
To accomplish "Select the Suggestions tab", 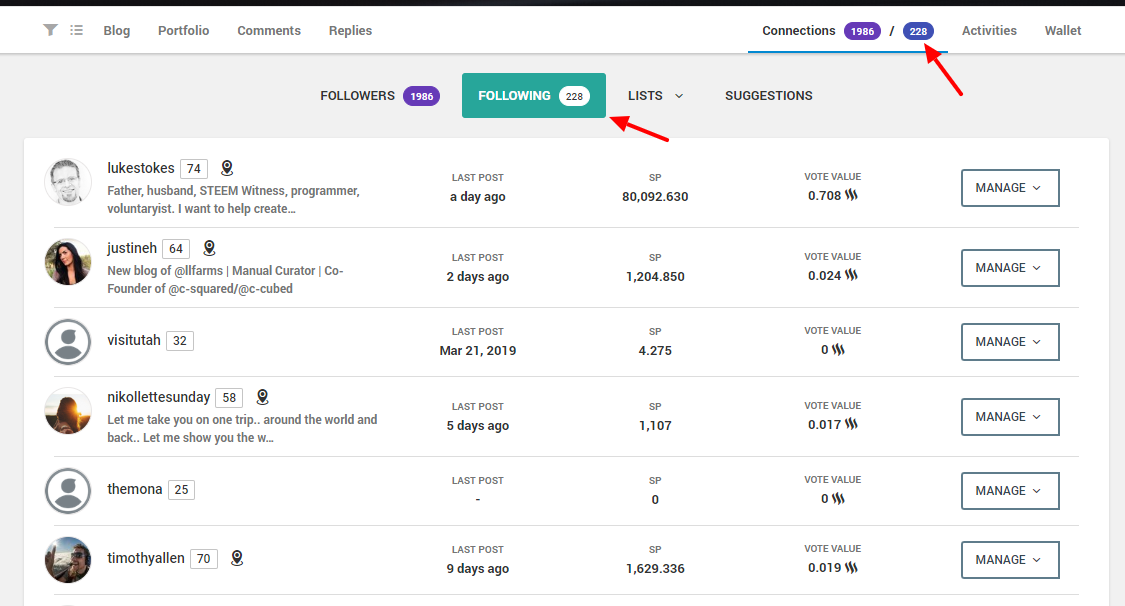I will (x=768, y=96).
